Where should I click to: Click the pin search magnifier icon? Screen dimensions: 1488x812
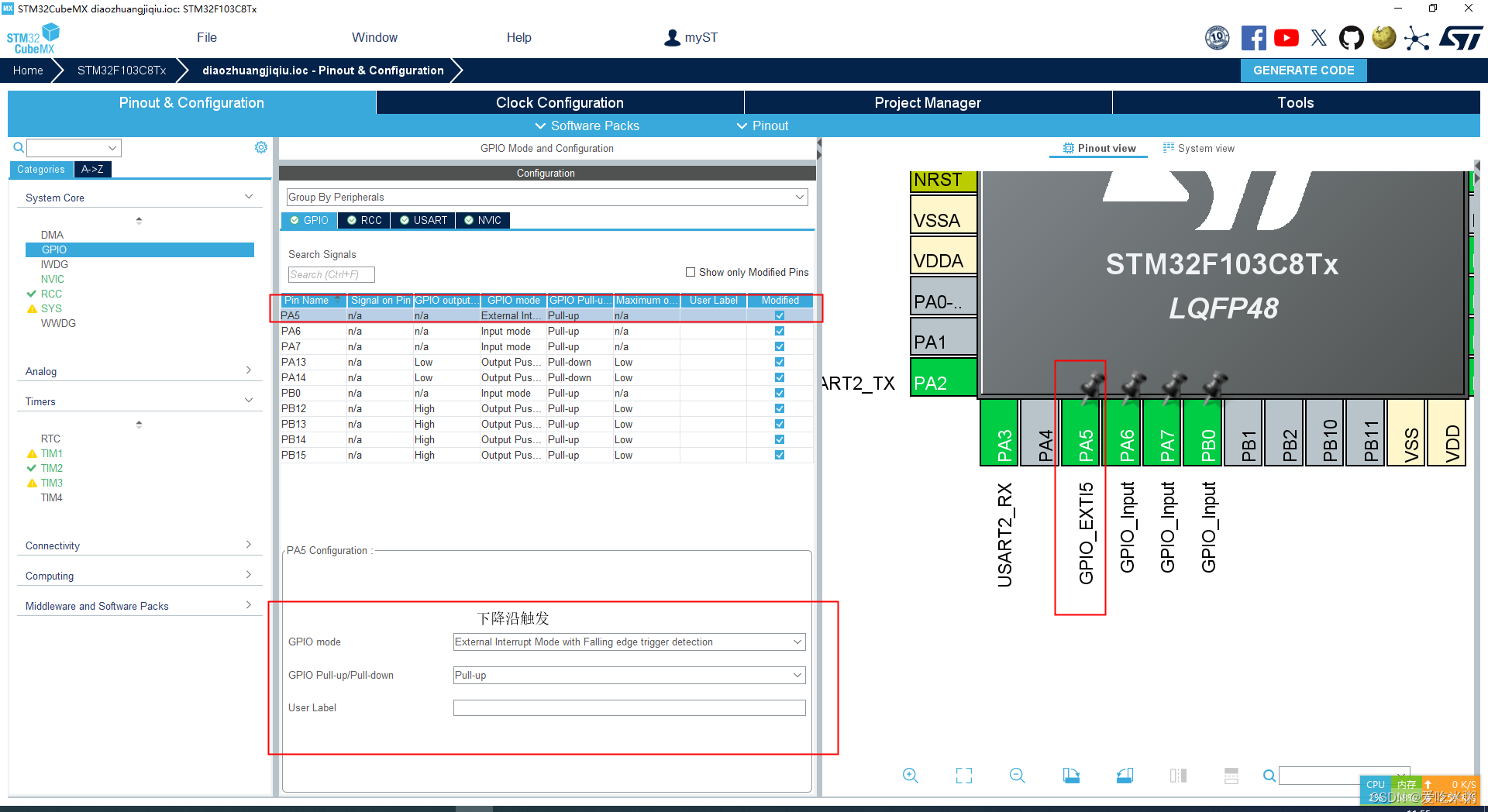1269,776
